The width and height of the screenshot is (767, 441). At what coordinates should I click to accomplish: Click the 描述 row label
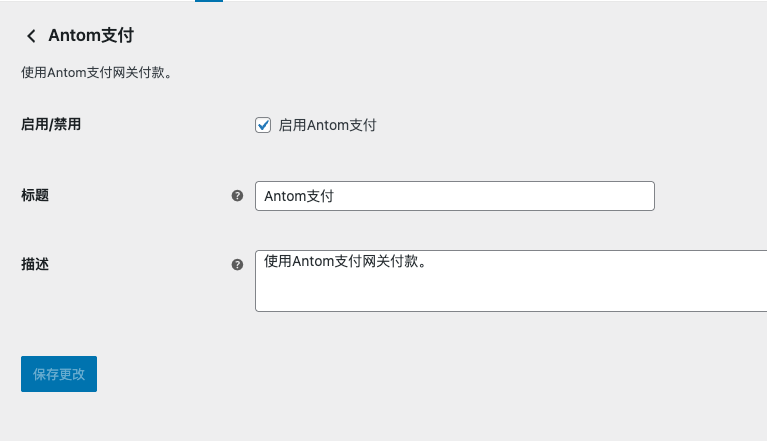[35, 264]
